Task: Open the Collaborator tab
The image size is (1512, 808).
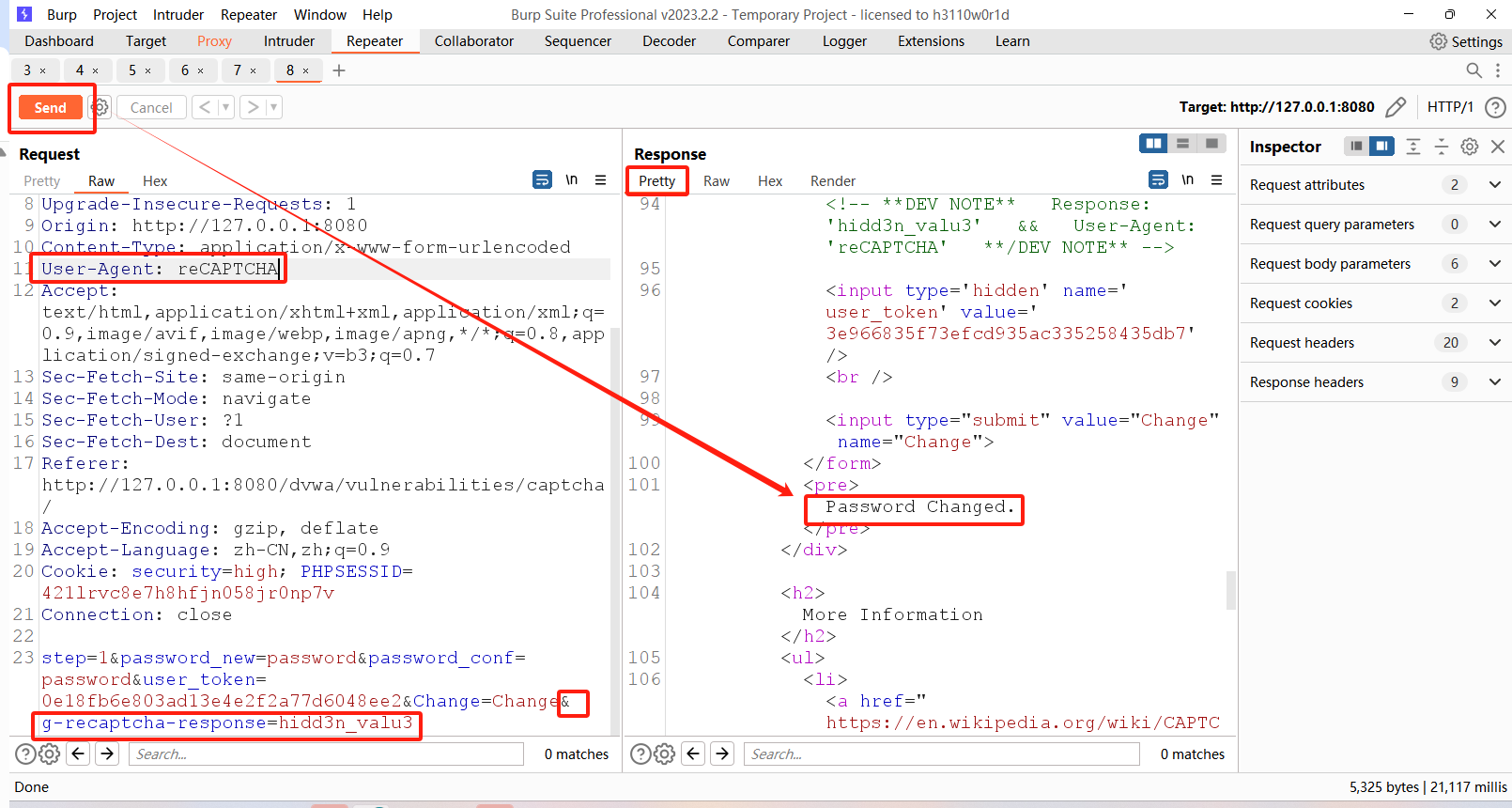Action: (x=474, y=41)
